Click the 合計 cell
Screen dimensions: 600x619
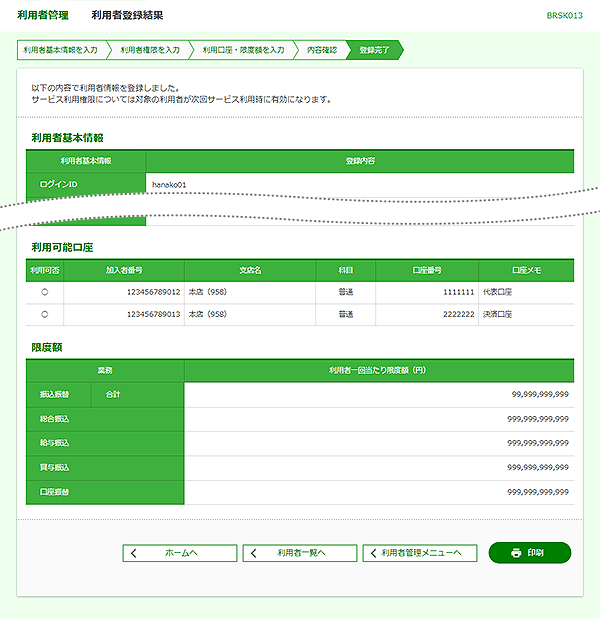tap(137, 394)
